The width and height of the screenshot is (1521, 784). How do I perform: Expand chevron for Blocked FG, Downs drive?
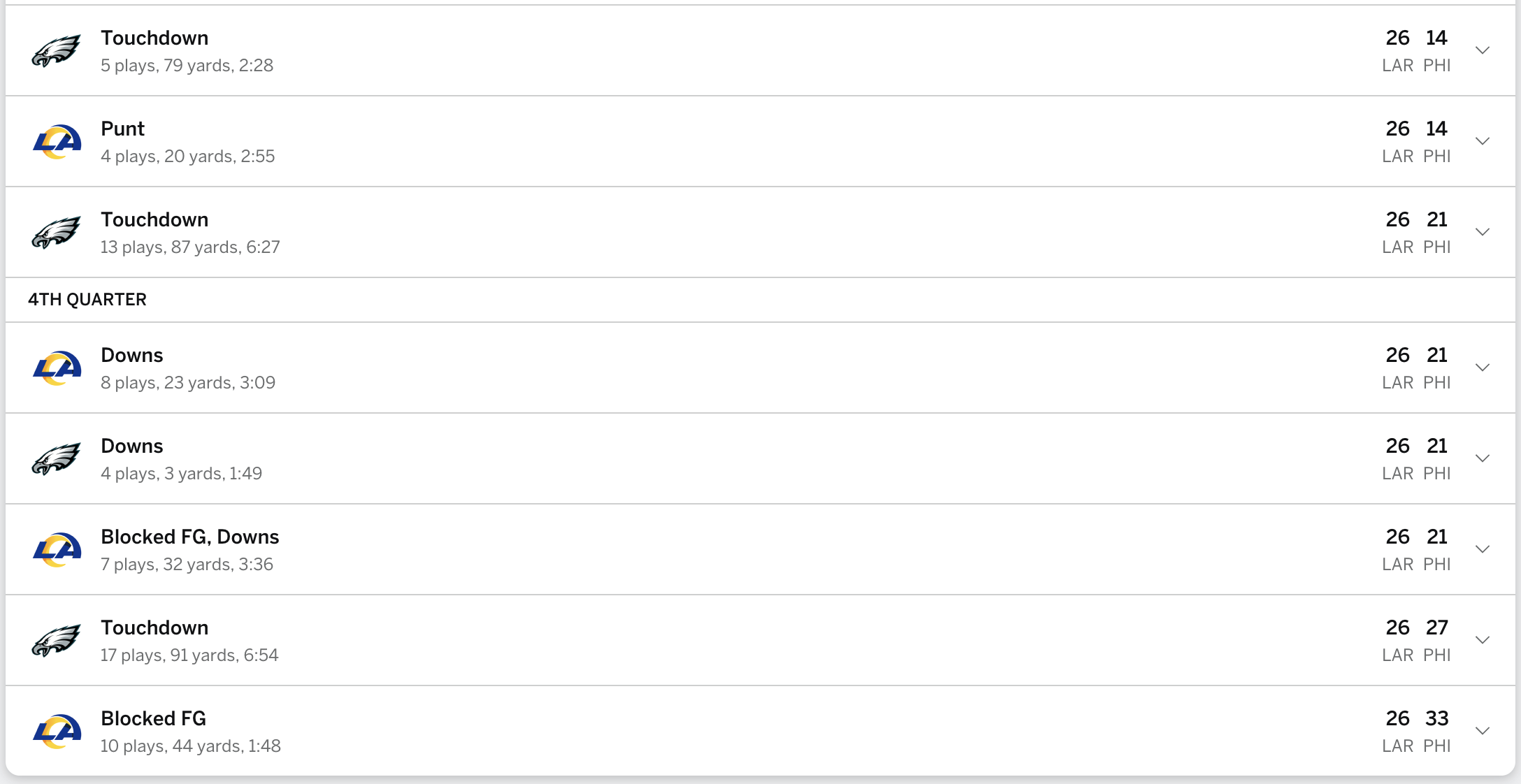(x=1483, y=549)
